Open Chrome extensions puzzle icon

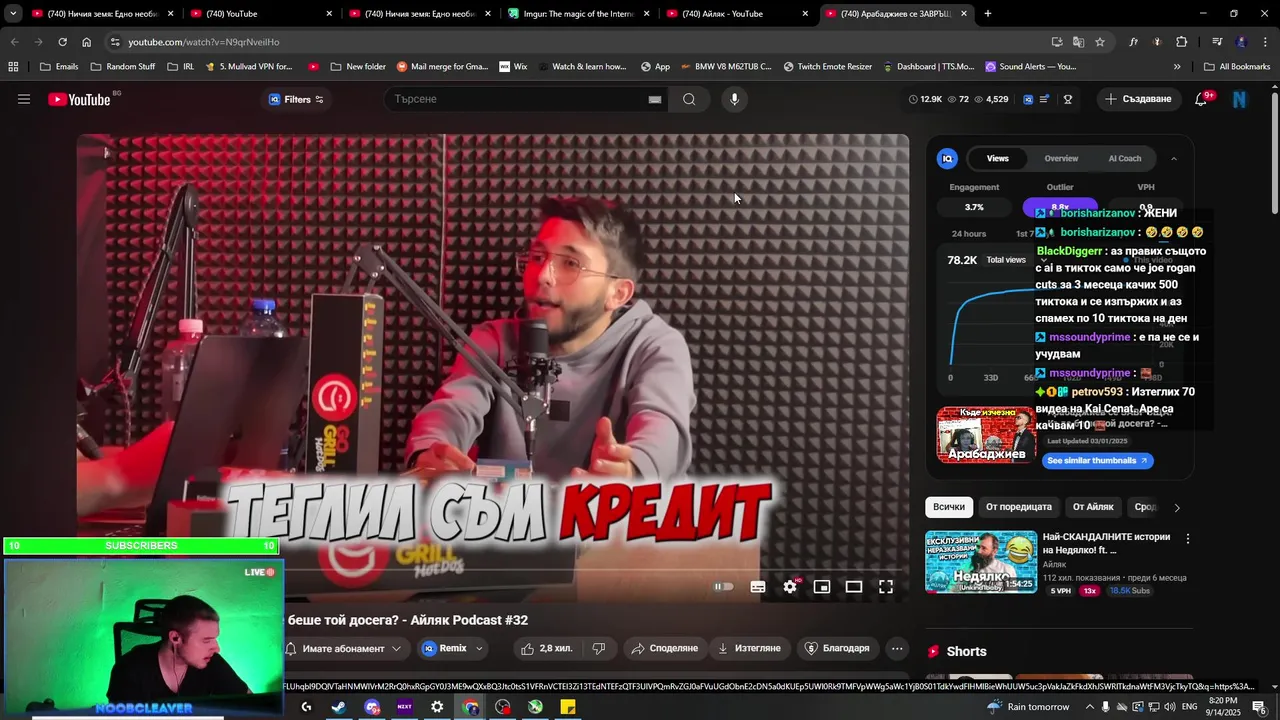[1181, 42]
